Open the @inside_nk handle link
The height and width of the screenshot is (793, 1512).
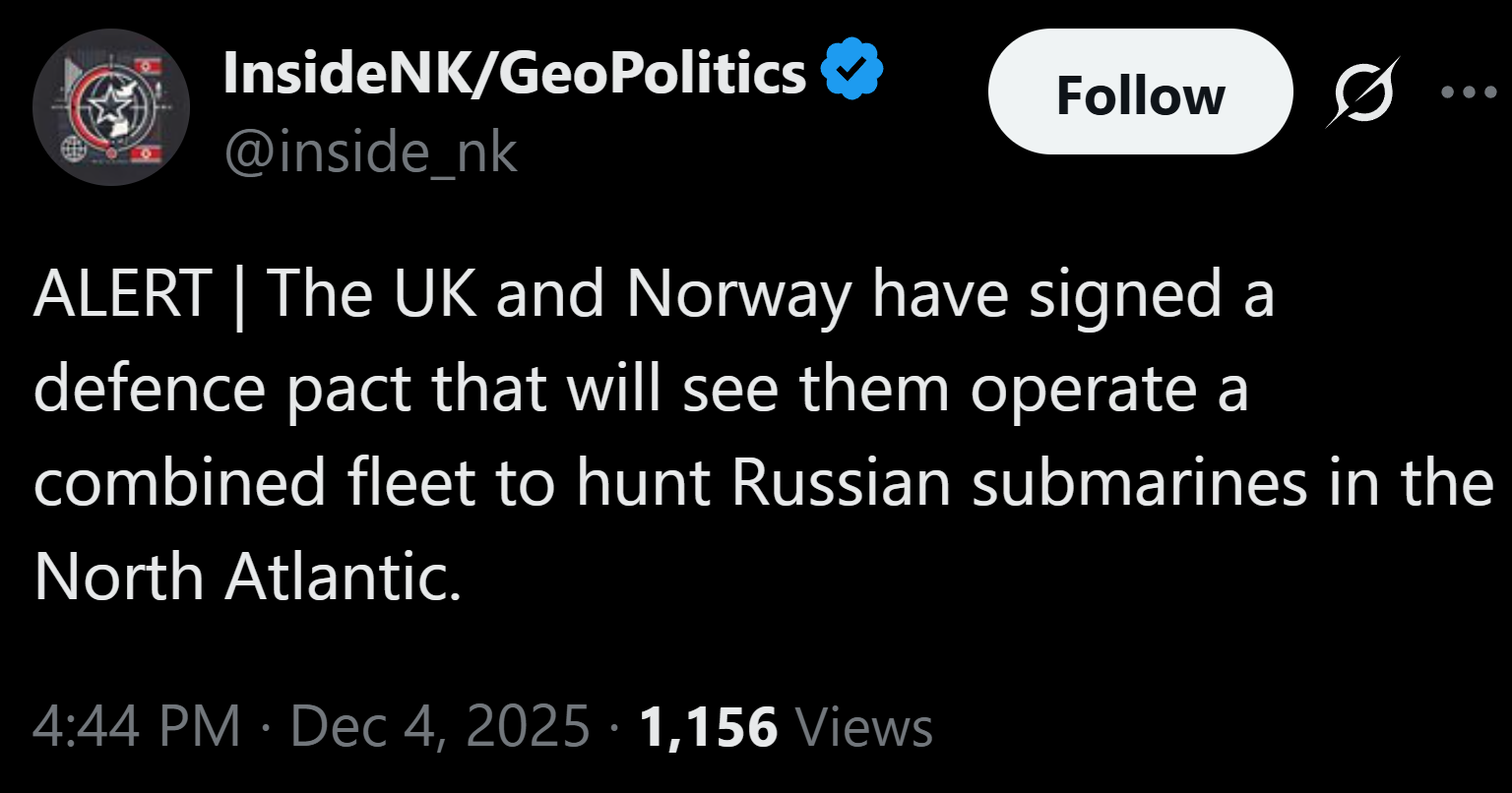point(370,152)
